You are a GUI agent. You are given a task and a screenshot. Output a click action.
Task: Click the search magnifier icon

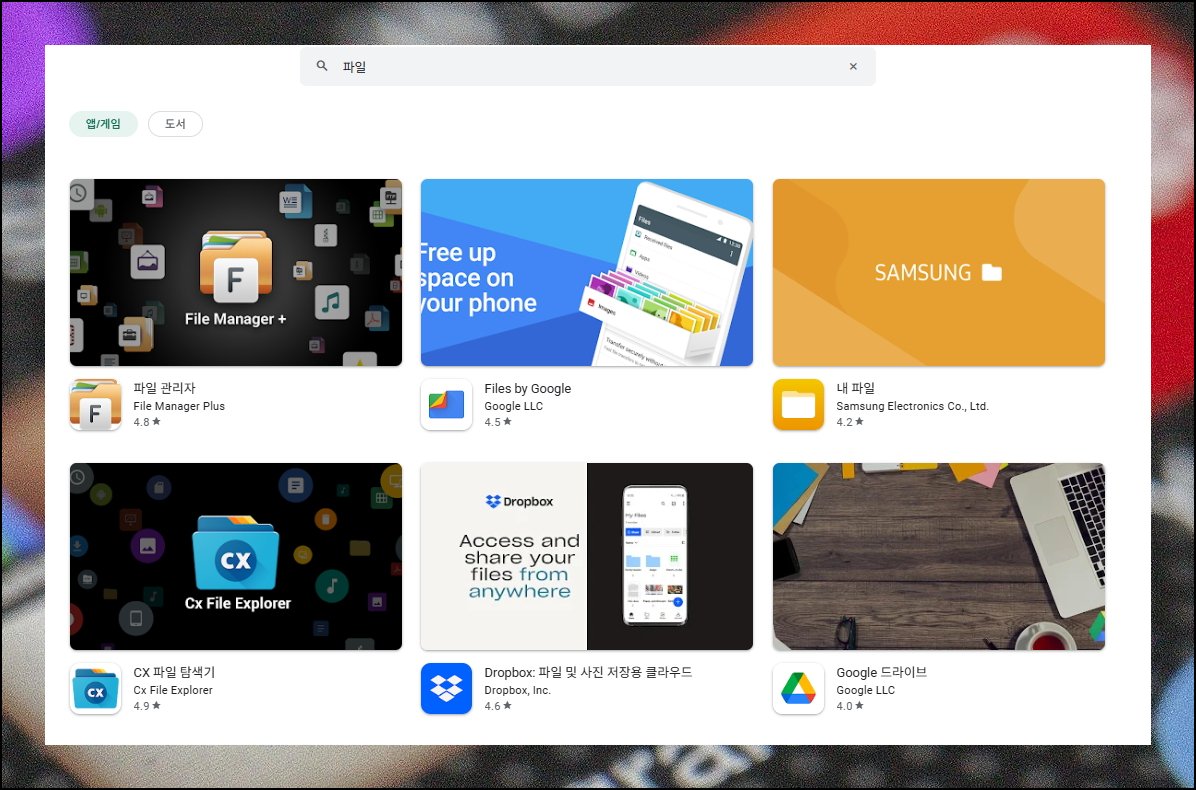tap(322, 66)
